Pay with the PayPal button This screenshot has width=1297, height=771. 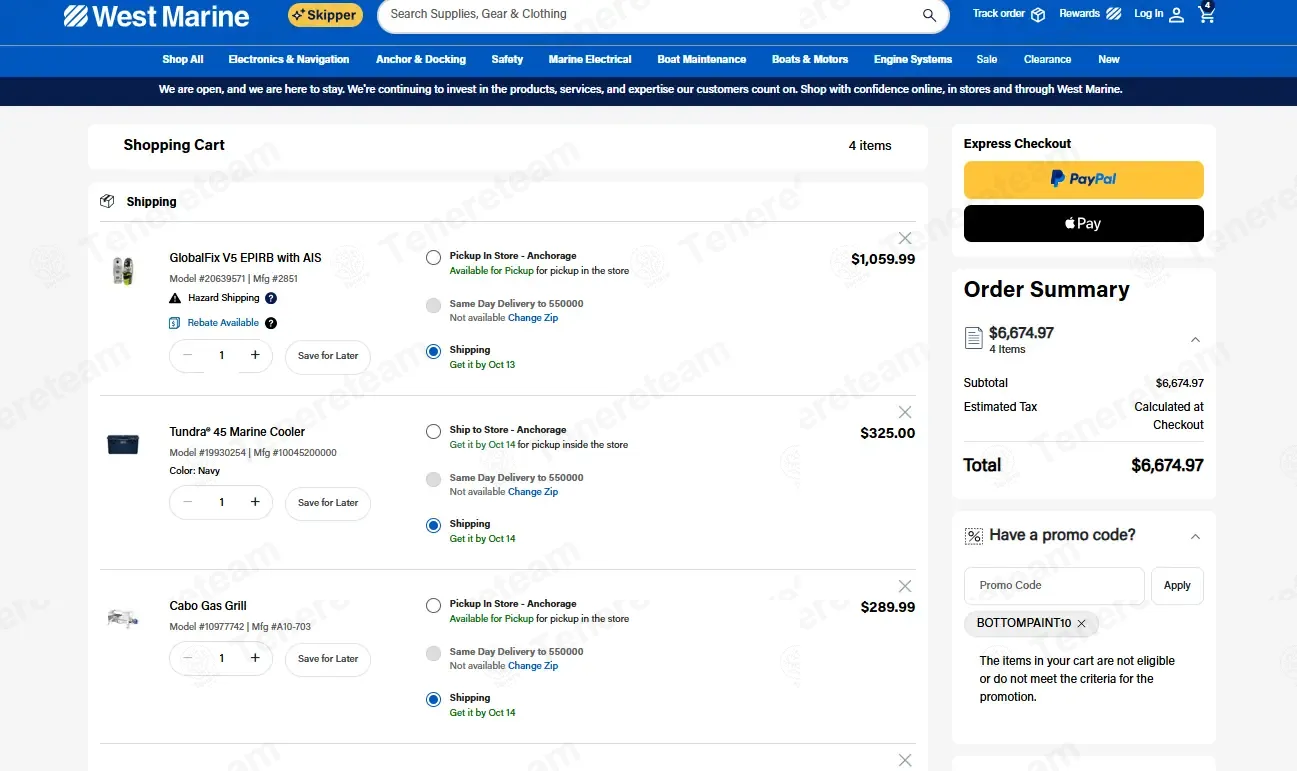1083,180
